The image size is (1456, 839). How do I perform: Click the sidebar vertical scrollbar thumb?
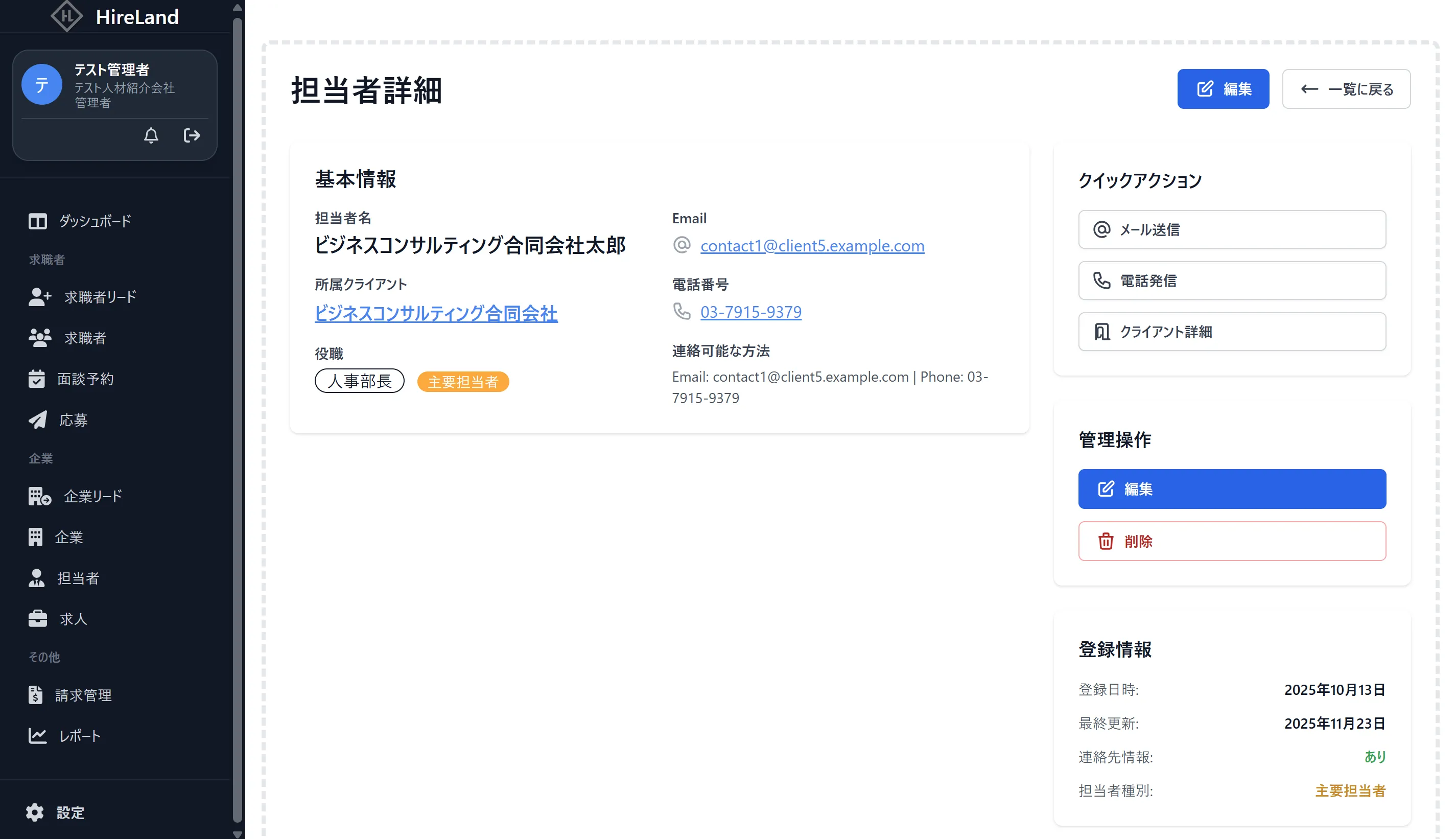point(237,421)
